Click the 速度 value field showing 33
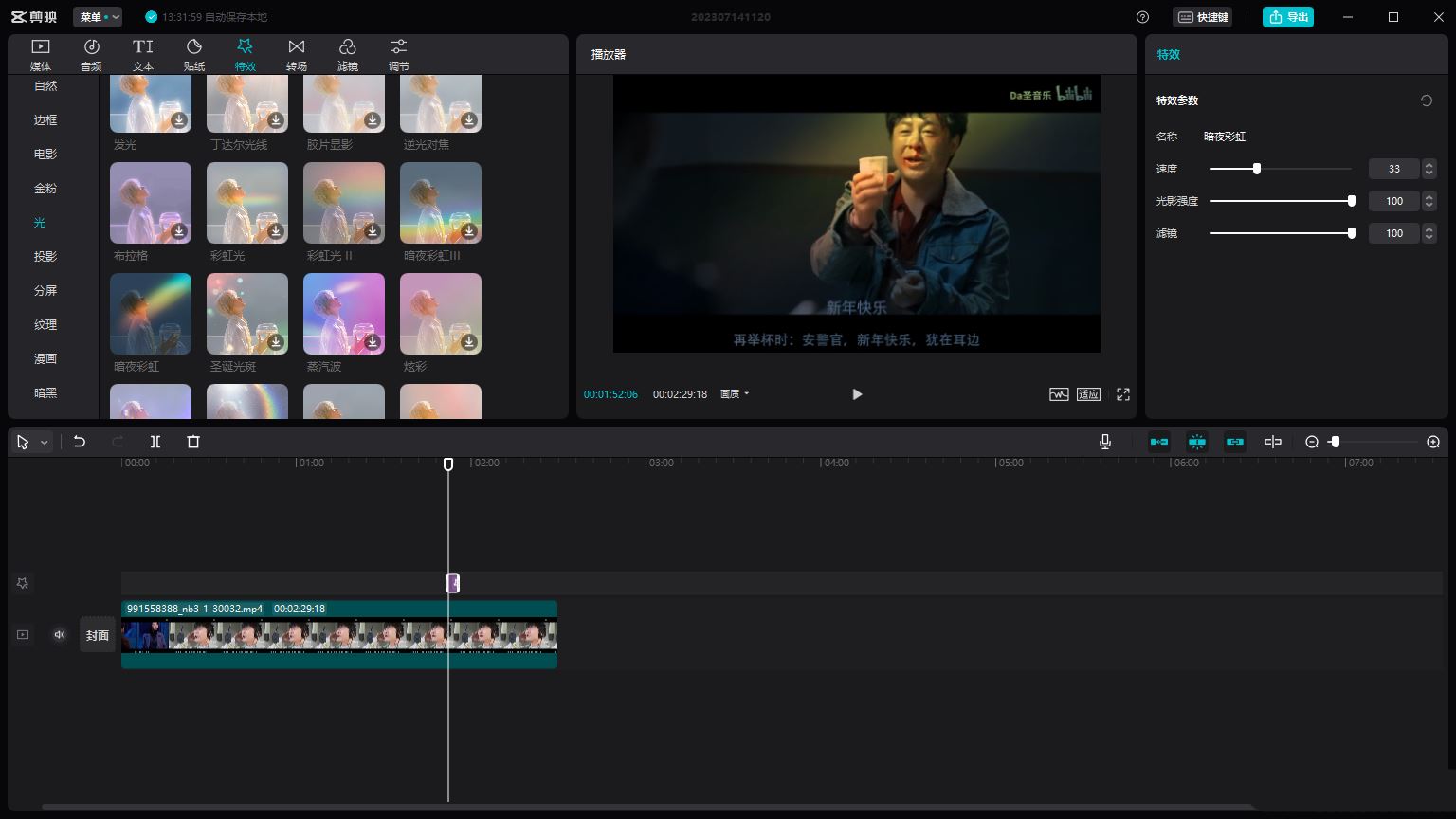The height and width of the screenshot is (819, 1456). (x=1393, y=169)
